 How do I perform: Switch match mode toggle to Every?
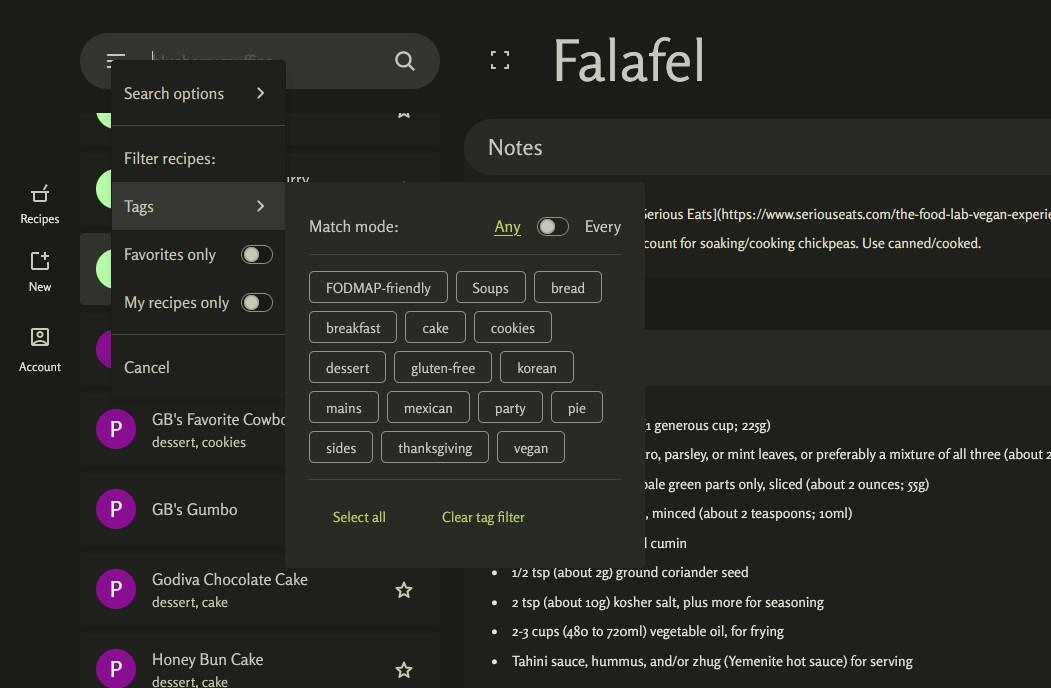point(553,227)
